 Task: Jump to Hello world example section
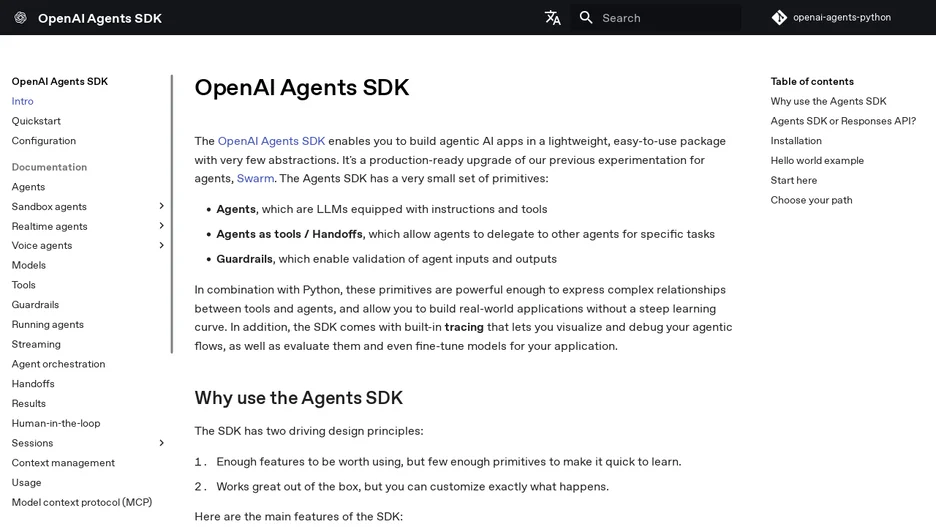point(817,161)
